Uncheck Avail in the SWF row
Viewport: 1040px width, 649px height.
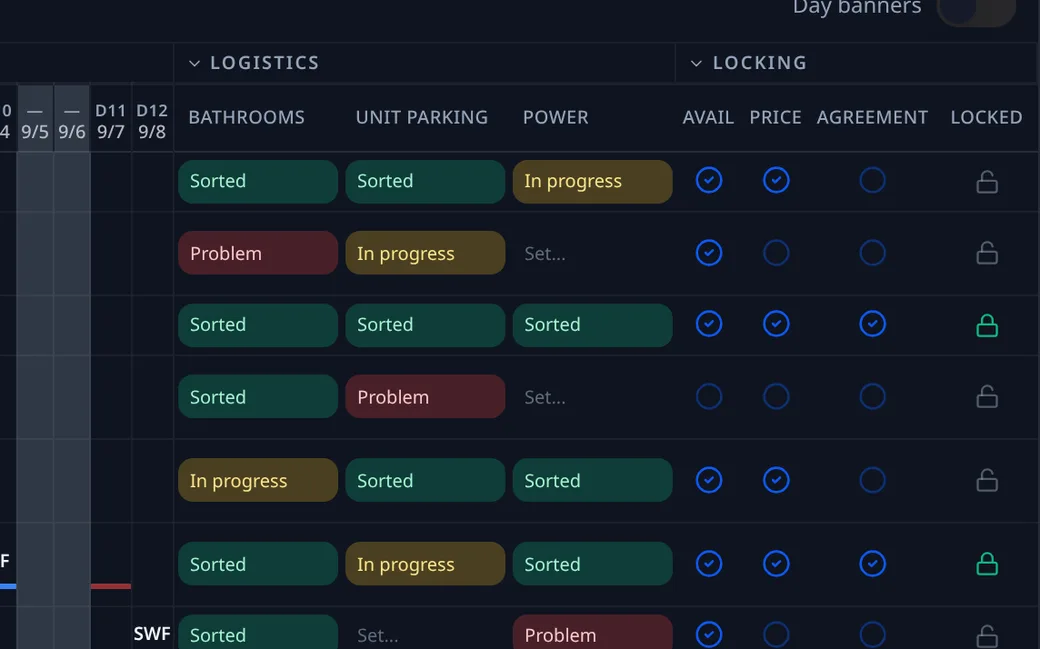(x=709, y=634)
